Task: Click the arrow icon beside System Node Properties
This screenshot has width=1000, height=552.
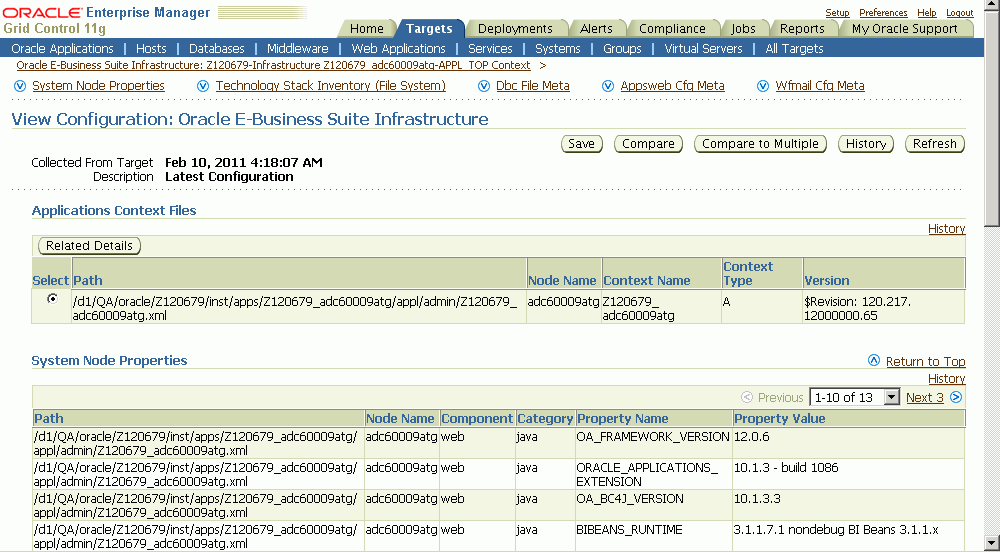Action: point(20,86)
